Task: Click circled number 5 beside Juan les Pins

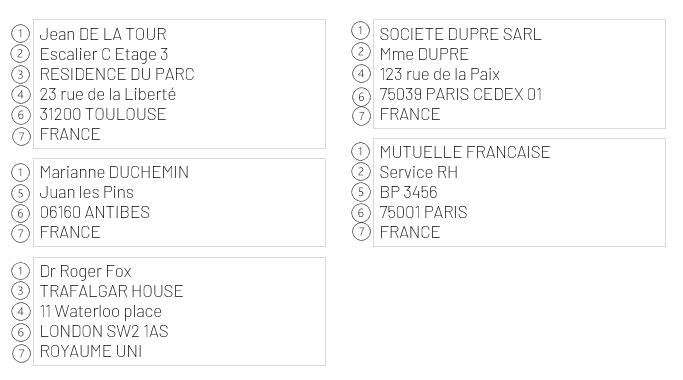Action: (x=20, y=193)
